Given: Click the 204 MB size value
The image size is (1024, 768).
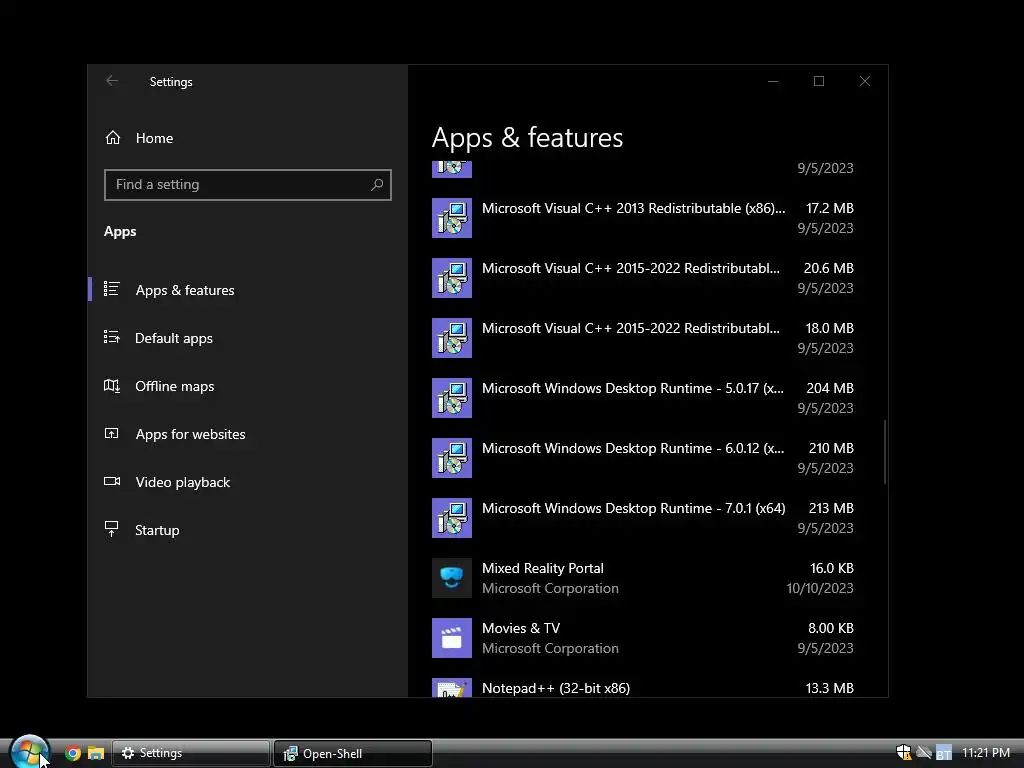Looking at the screenshot, I should (x=829, y=388).
